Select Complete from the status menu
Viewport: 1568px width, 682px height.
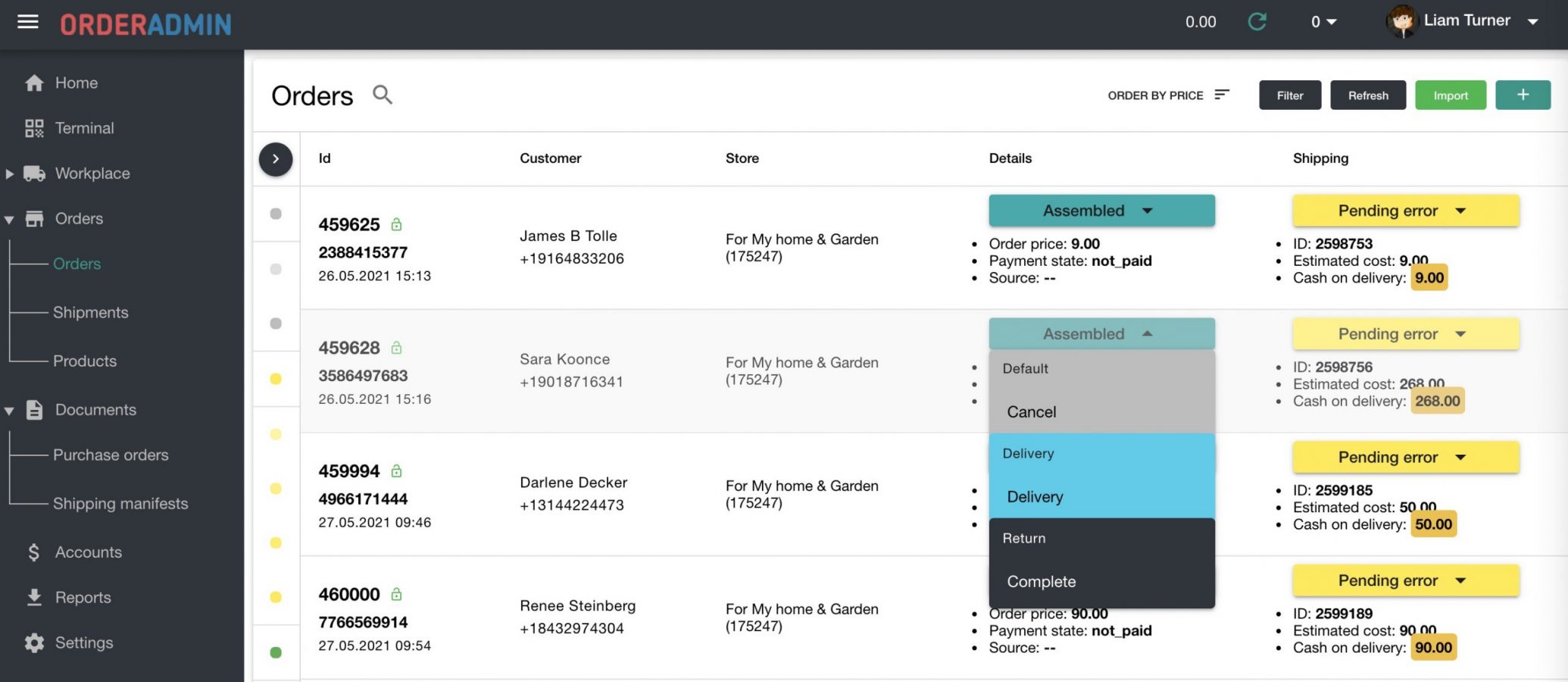coord(1041,581)
